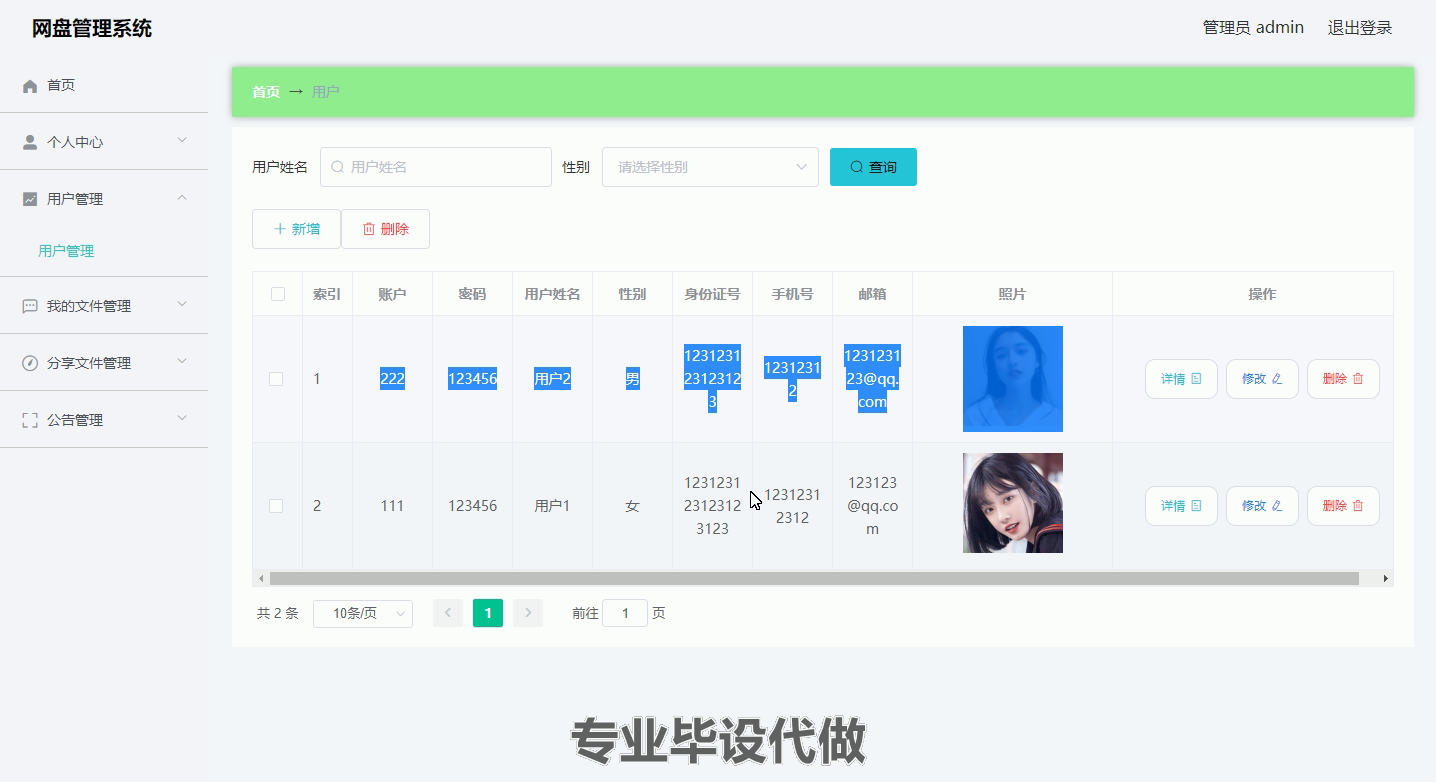
Task: Click the horizontal scrollbar of the table
Action: [814, 578]
